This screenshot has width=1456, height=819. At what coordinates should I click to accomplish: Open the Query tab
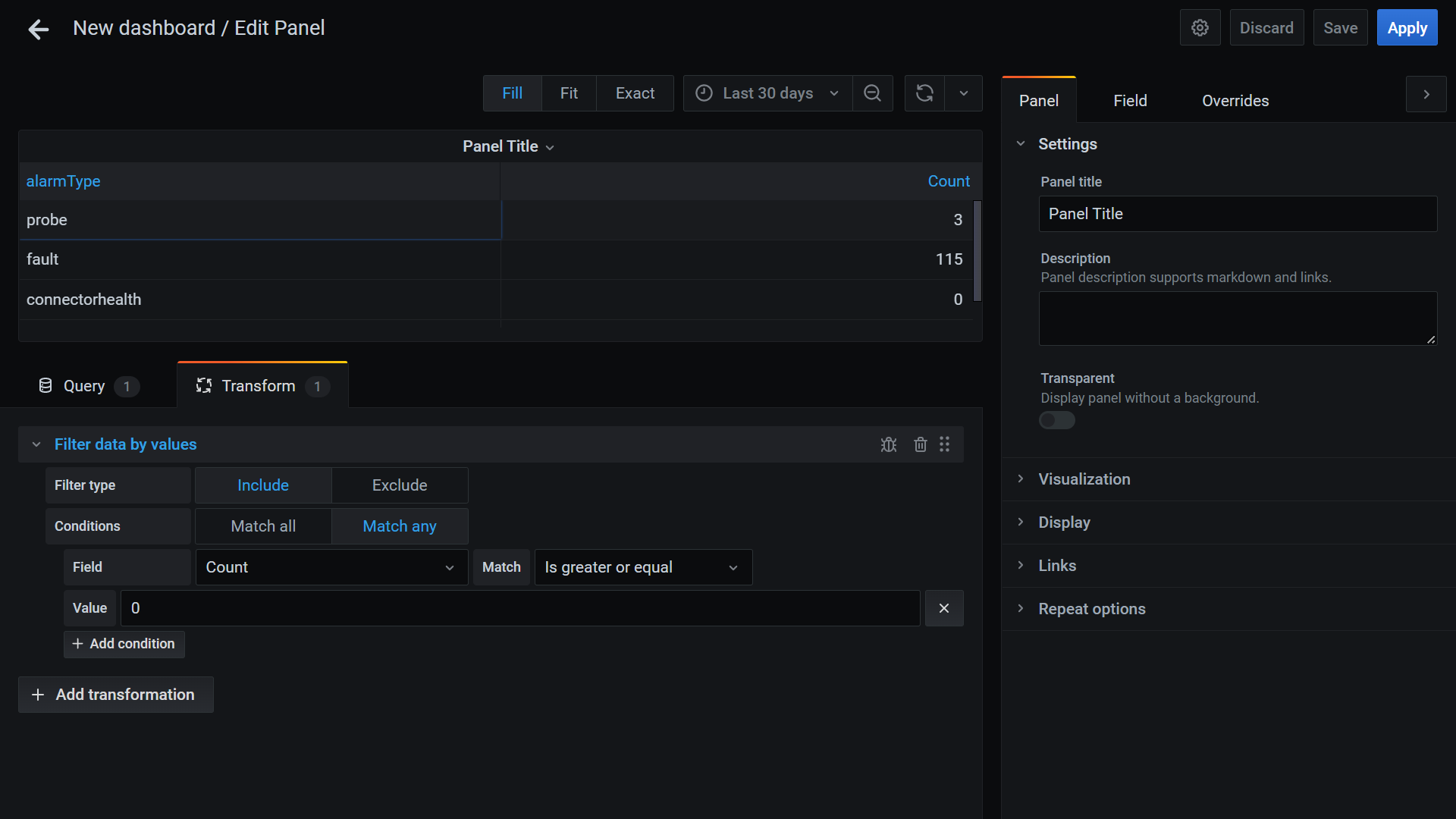[84, 385]
